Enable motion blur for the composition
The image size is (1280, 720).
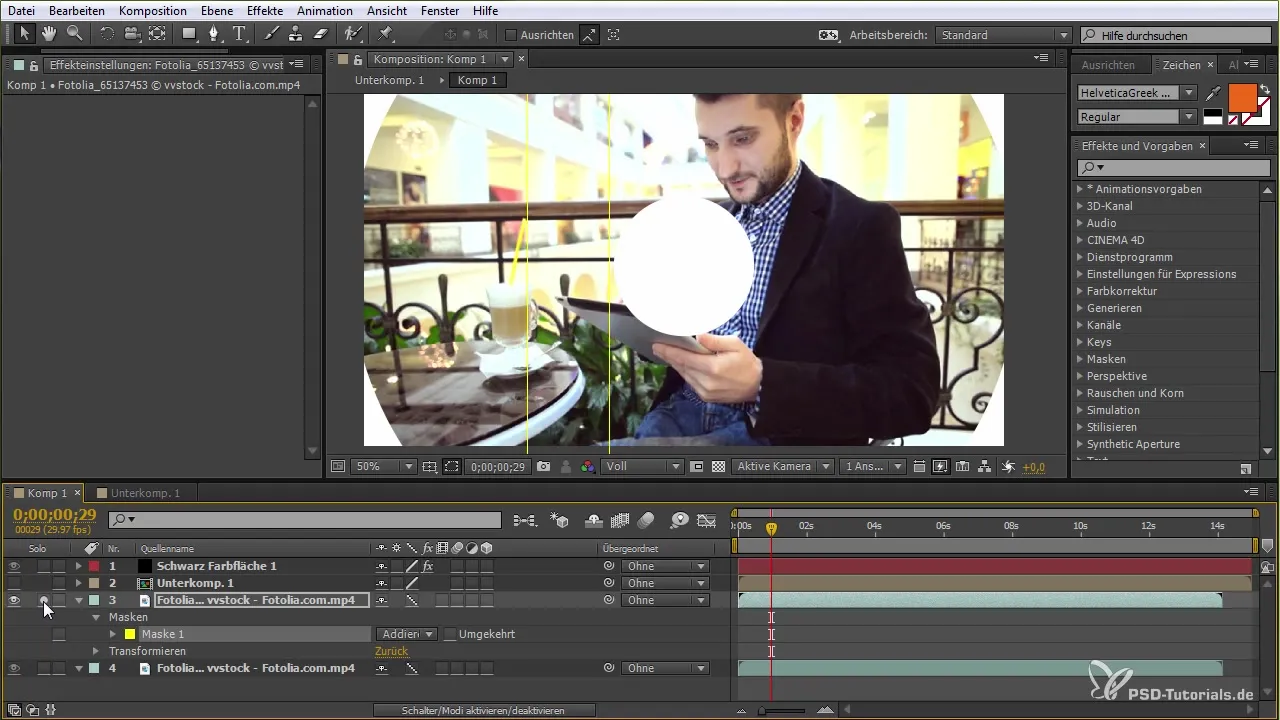[x=646, y=520]
